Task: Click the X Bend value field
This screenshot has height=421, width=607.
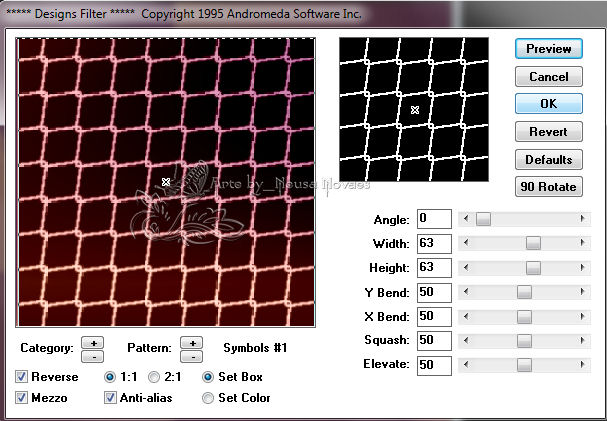Action: (x=434, y=317)
